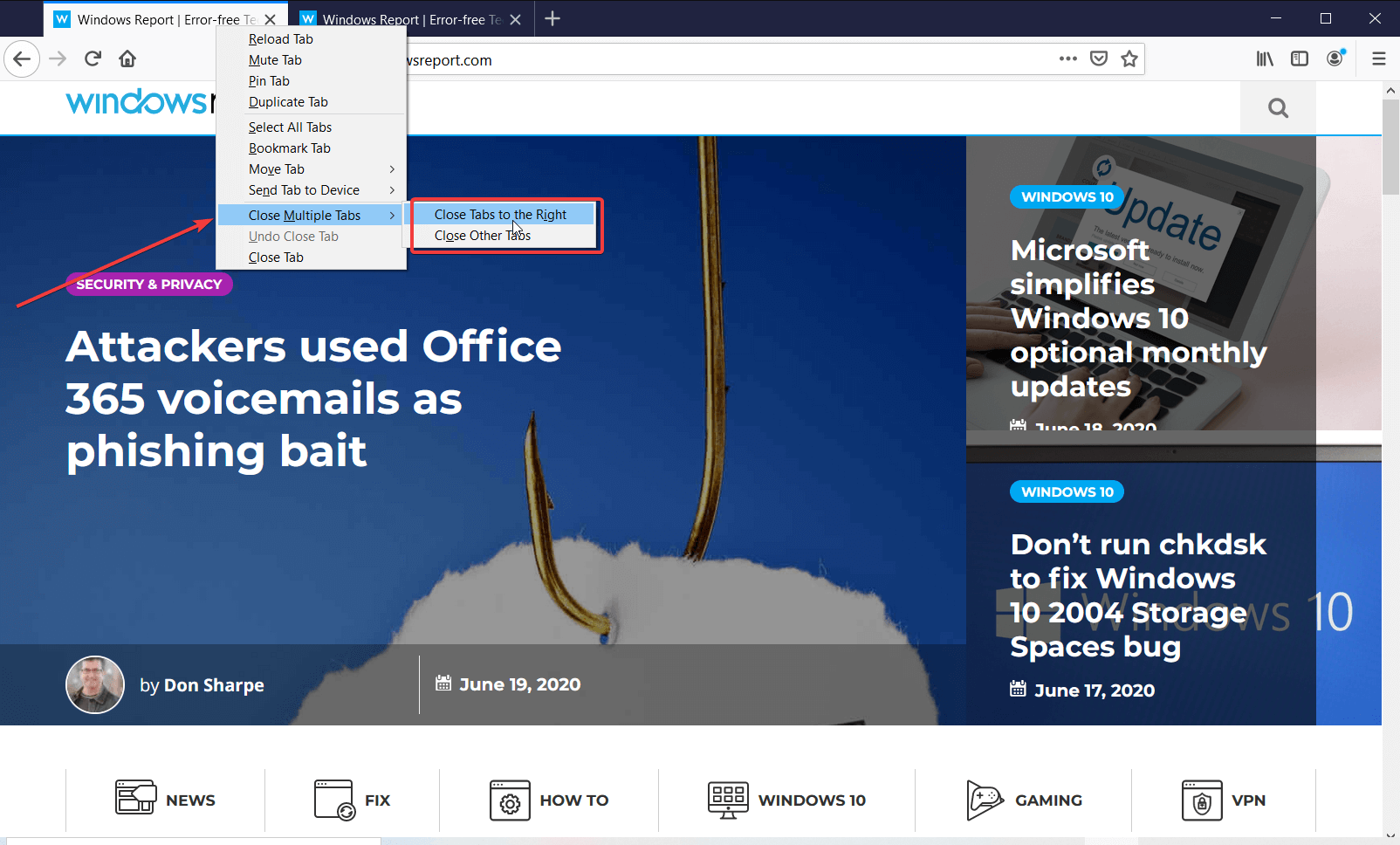The image size is (1400, 845).
Task: Open the Library icon in toolbar
Action: point(1265,58)
